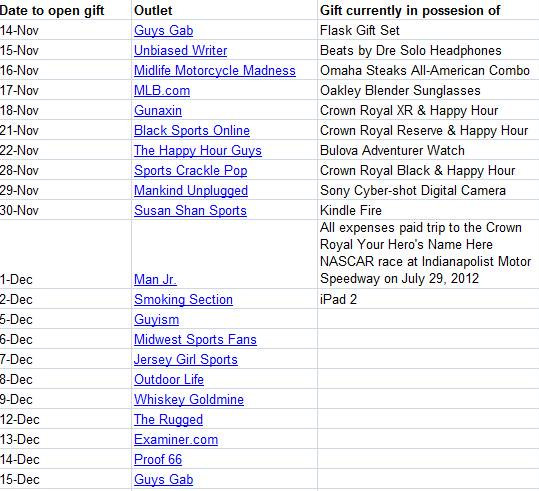
Task: Open the first Guys Gab link
Action: 163,31
